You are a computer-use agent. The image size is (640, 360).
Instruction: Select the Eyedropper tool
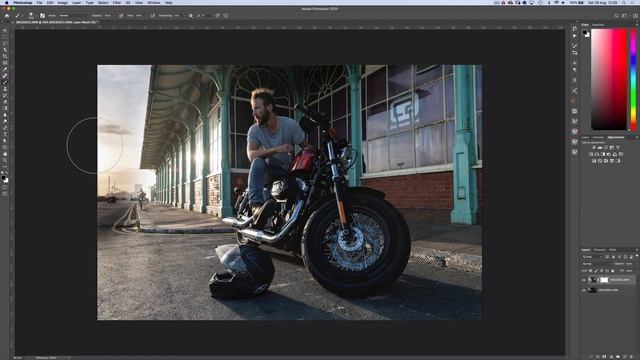click(5, 69)
